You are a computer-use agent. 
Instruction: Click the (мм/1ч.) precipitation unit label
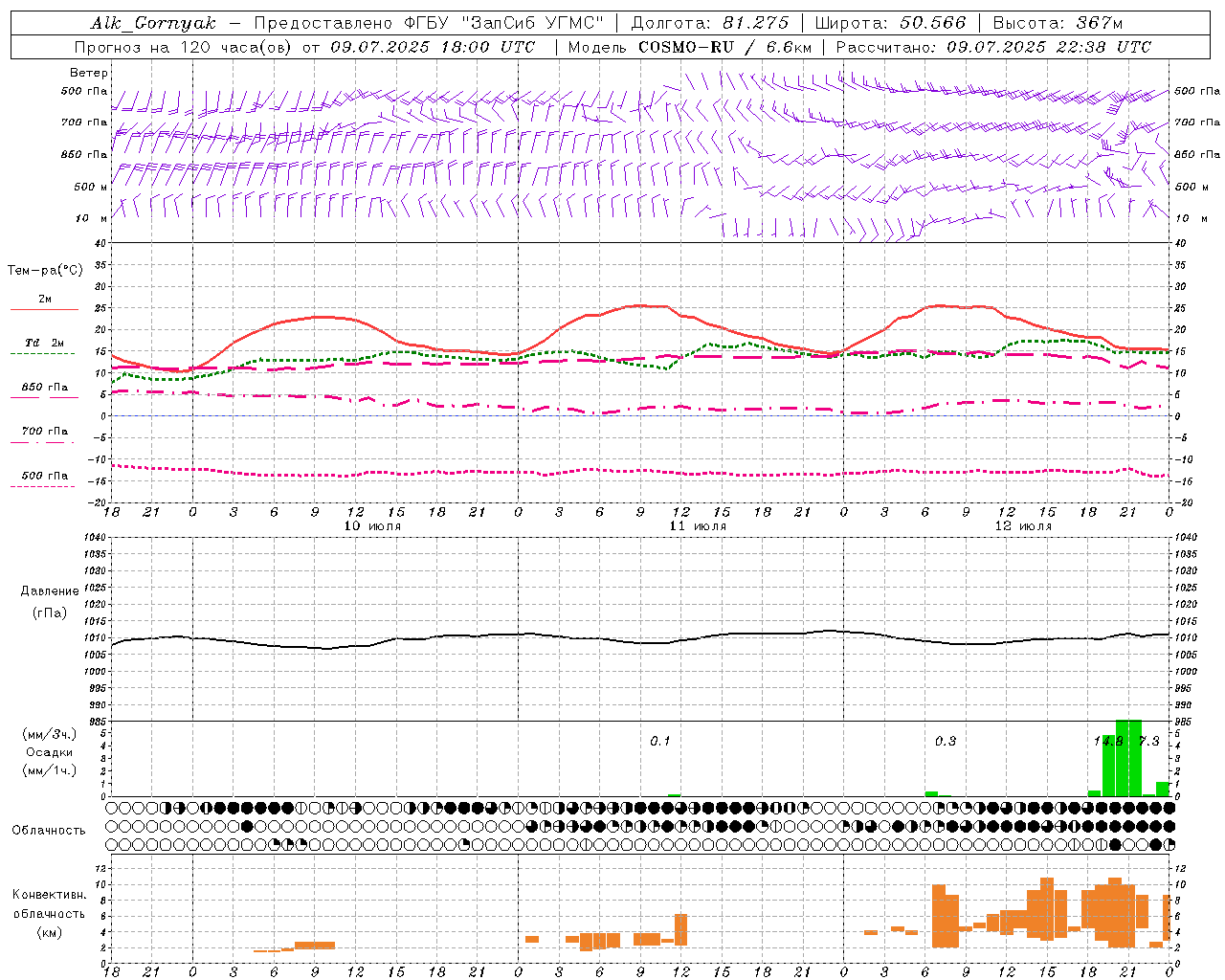click(x=50, y=770)
